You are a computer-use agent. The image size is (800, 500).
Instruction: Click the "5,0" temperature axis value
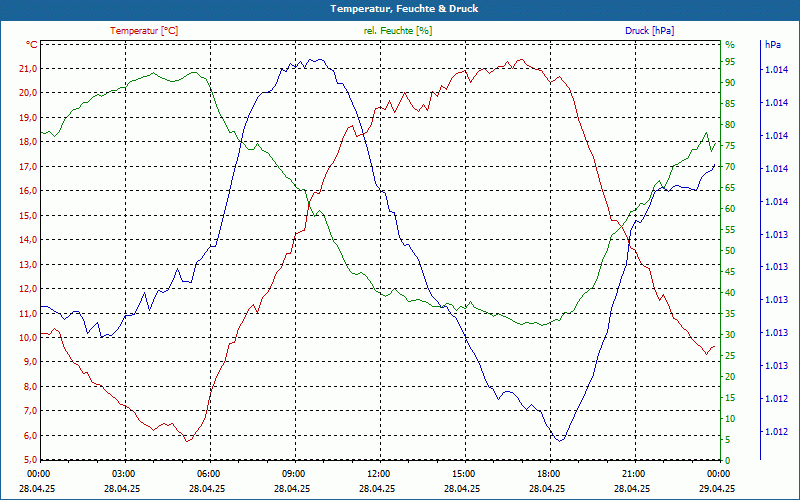click(x=30, y=460)
